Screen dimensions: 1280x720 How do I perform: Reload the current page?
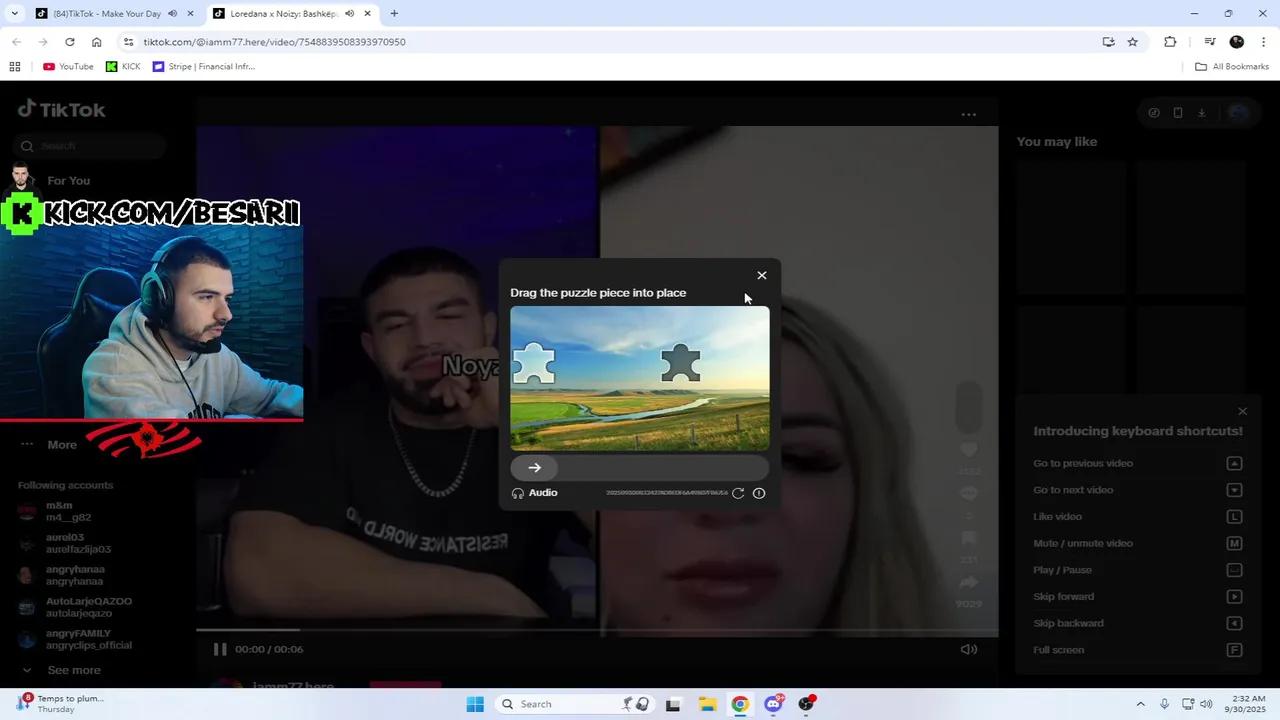(70, 42)
